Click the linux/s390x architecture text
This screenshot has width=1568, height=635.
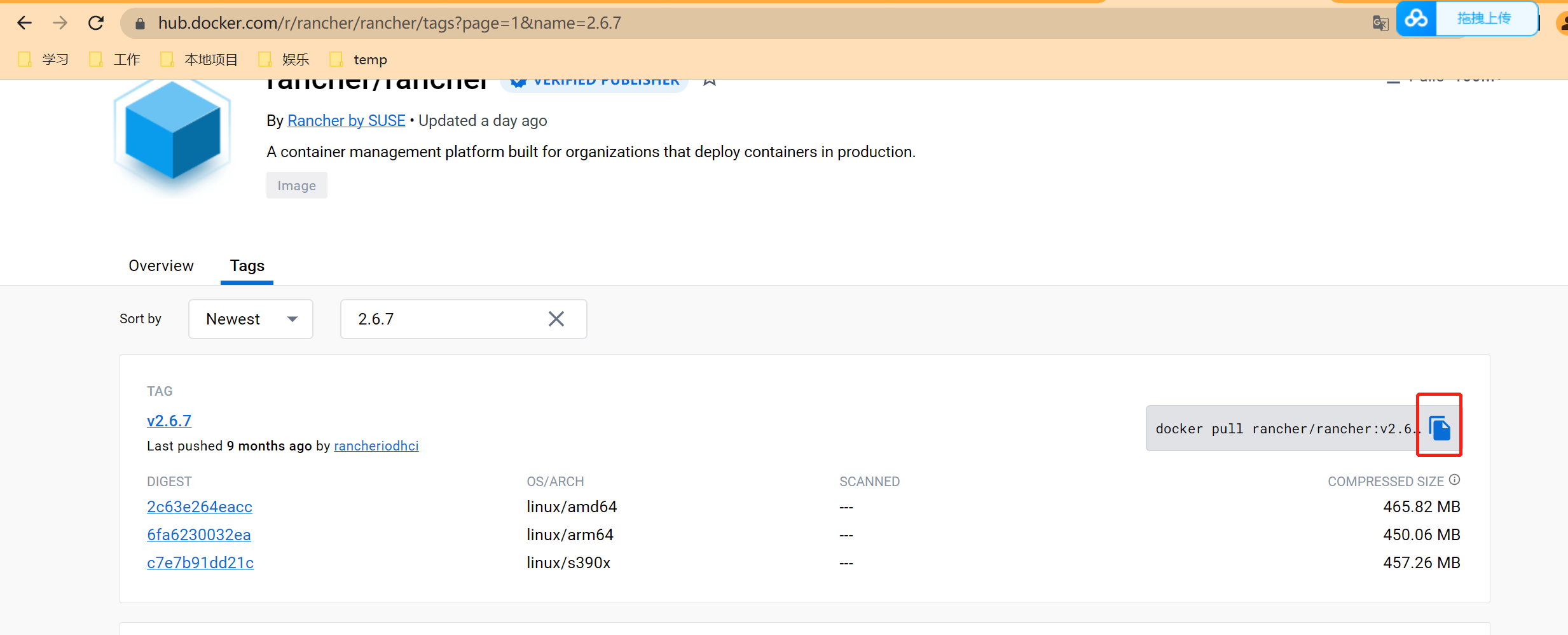[568, 563]
